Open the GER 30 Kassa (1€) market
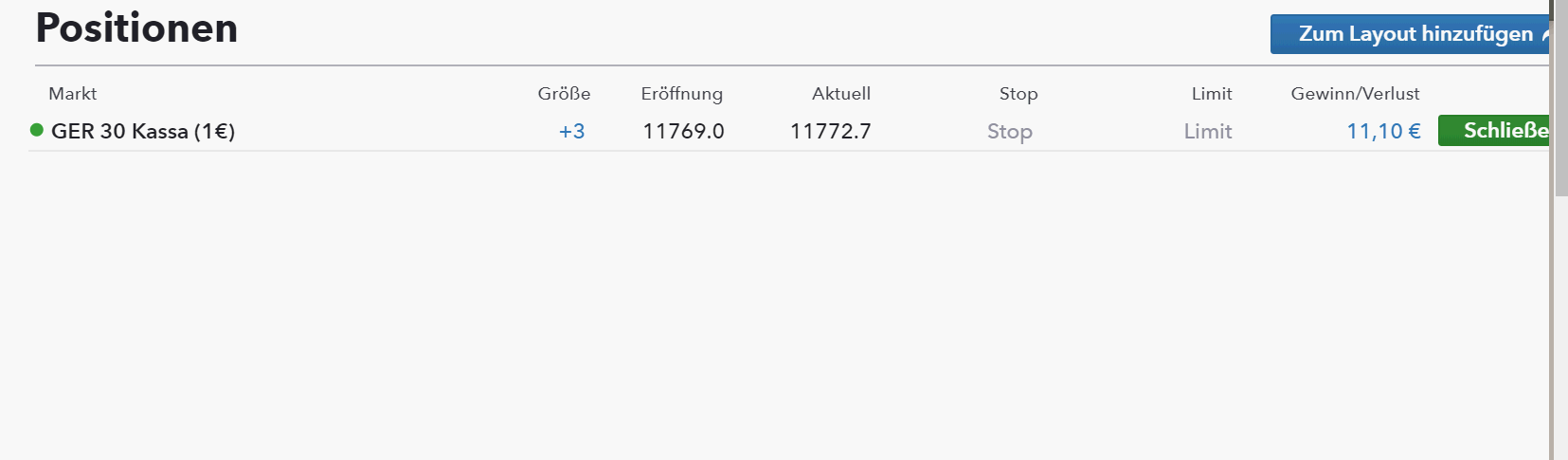 coord(143,132)
